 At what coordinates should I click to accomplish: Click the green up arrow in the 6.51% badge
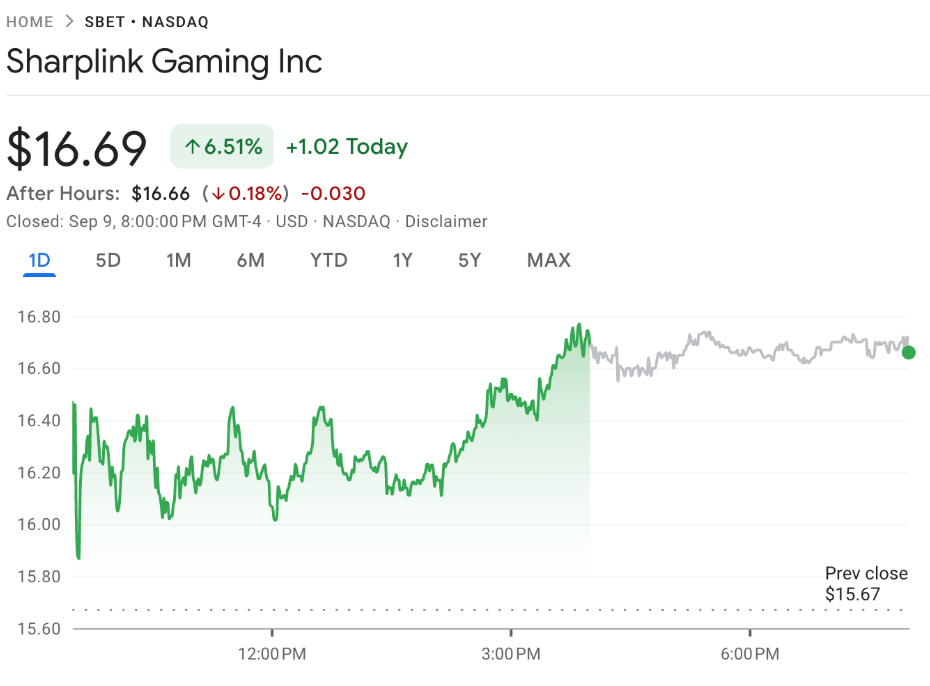point(192,148)
